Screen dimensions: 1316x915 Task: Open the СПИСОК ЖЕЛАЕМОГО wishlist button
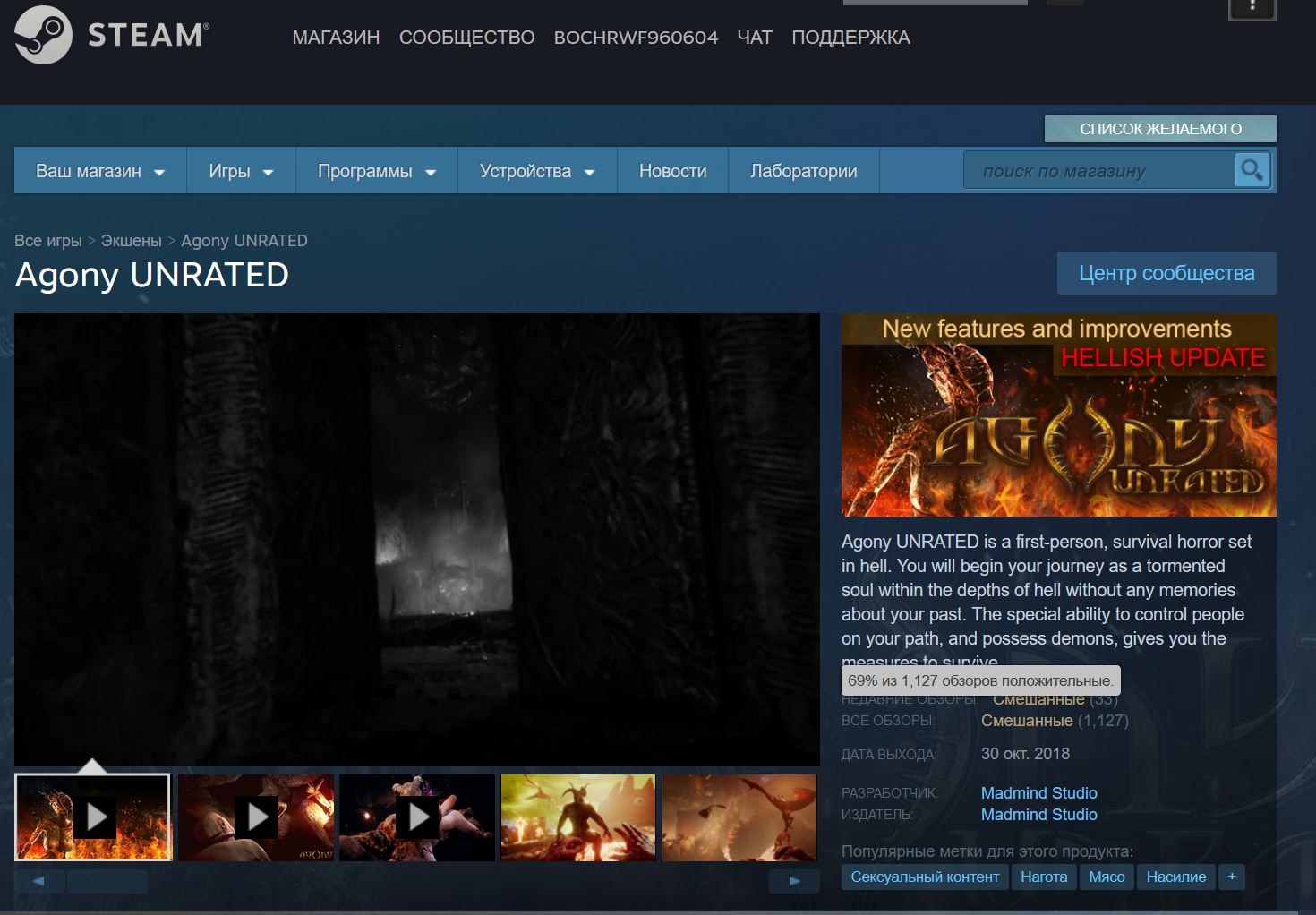pos(1160,129)
